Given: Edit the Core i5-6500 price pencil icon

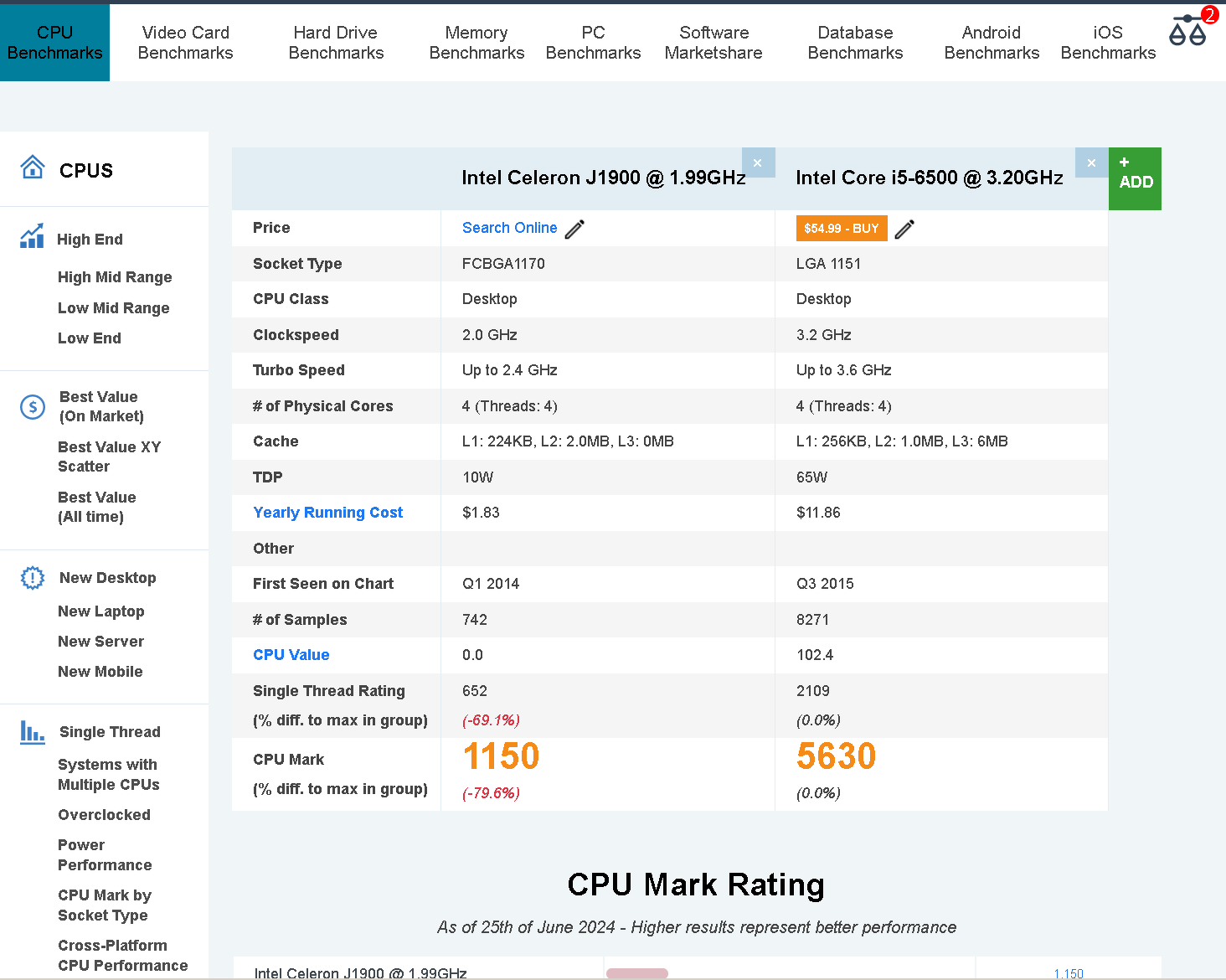Looking at the screenshot, I should point(904,229).
